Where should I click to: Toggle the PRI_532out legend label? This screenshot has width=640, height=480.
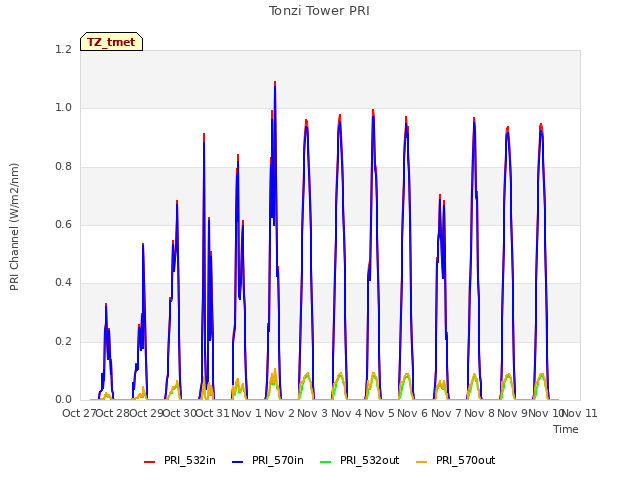pos(370,460)
